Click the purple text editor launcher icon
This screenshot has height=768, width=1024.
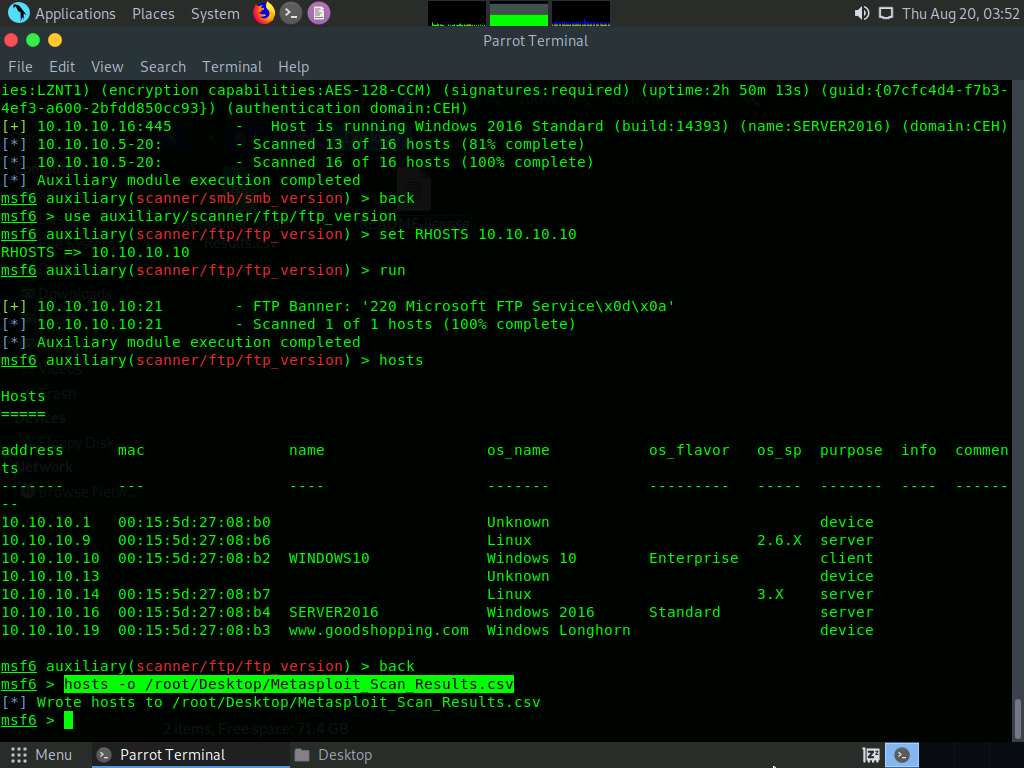319,13
